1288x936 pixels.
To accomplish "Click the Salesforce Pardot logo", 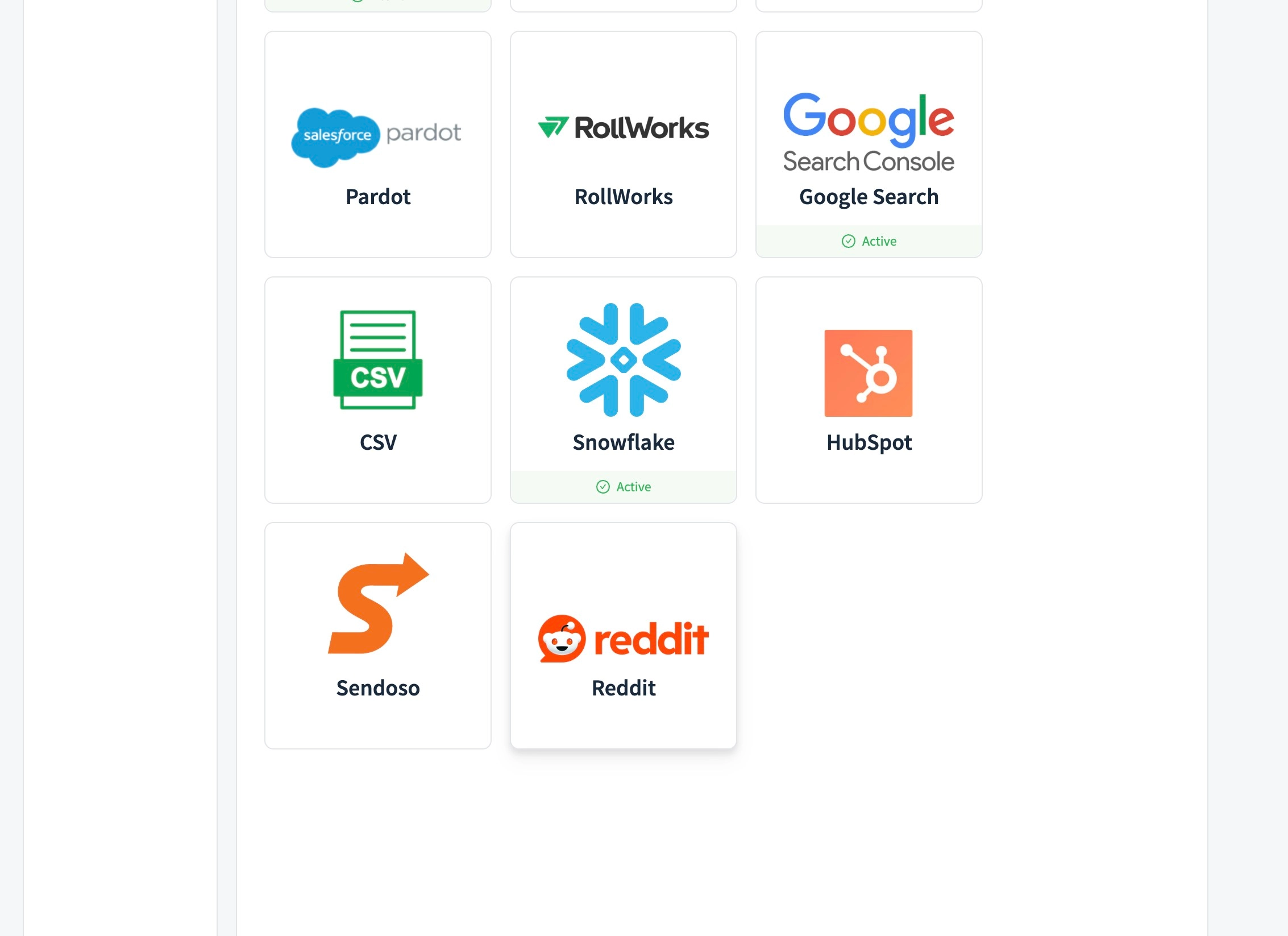I will coord(376,137).
